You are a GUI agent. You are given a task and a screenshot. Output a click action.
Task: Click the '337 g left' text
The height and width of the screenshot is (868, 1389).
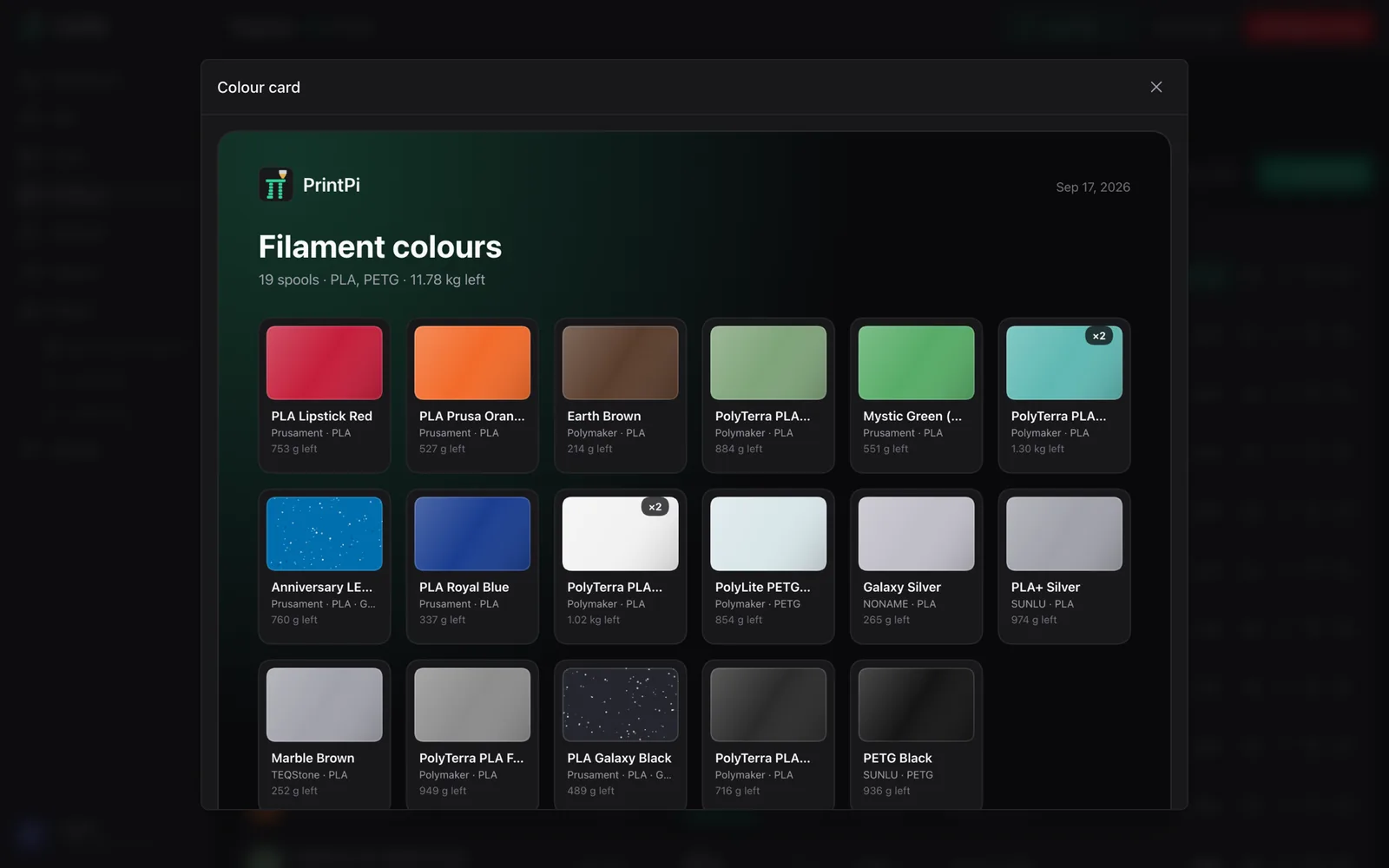click(x=442, y=620)
